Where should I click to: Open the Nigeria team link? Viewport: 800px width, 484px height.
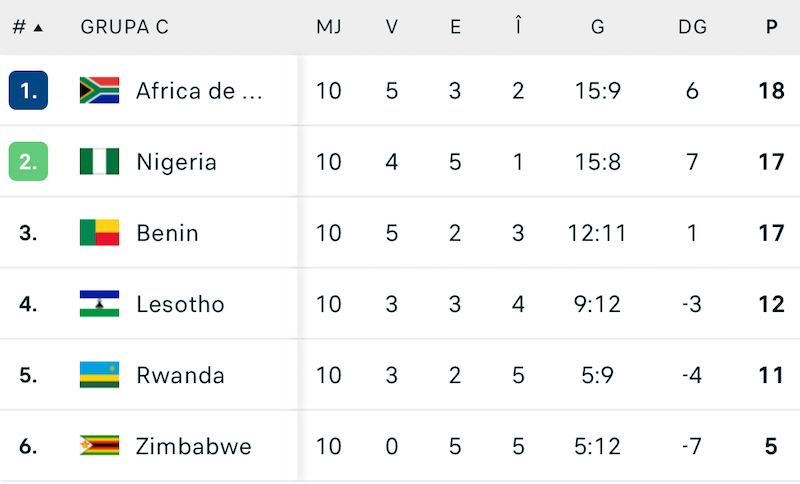point(176,162)
